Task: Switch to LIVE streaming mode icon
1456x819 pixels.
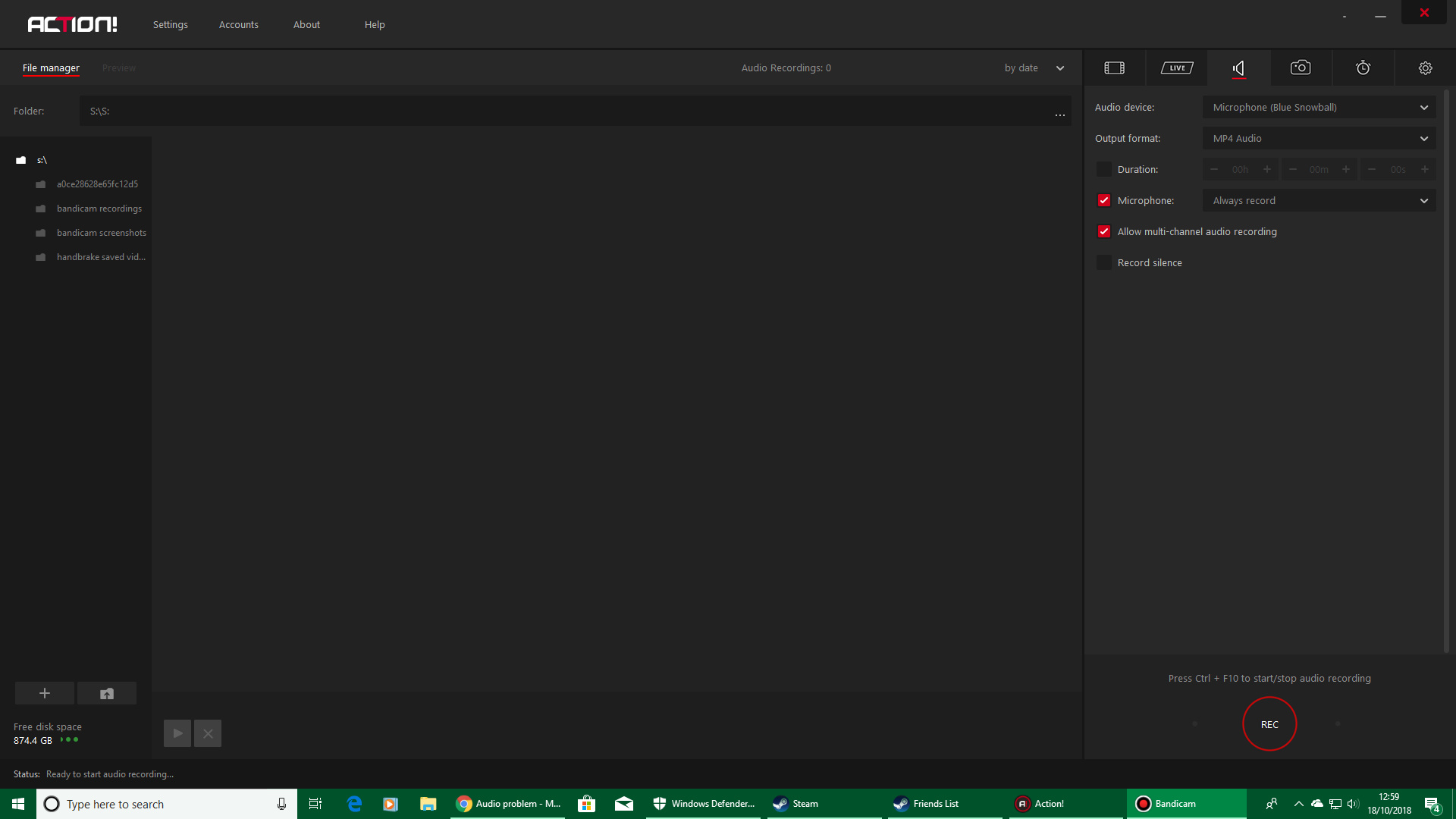Action: [1177, 68]
